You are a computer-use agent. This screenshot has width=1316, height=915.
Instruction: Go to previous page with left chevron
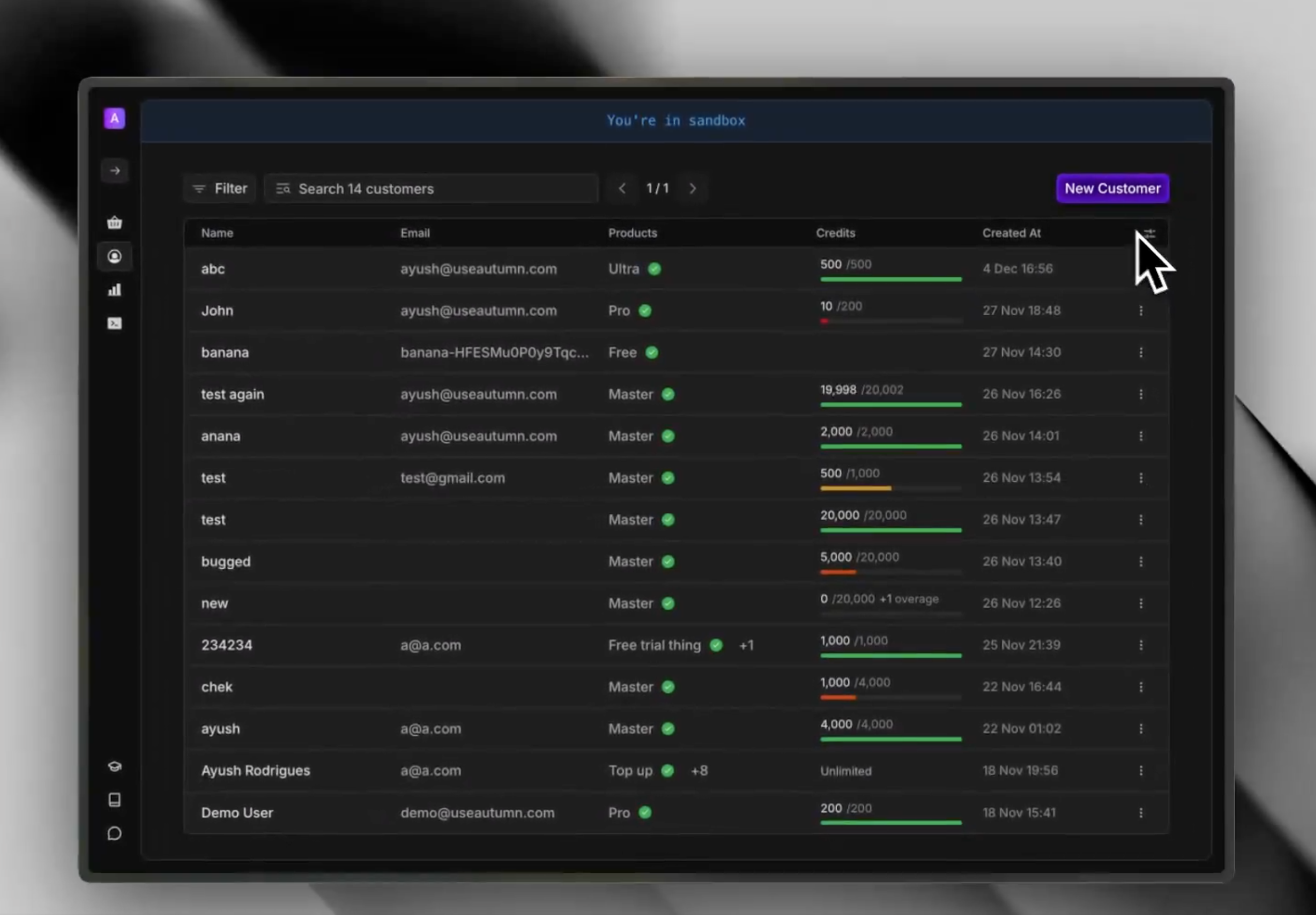[622, 189]
